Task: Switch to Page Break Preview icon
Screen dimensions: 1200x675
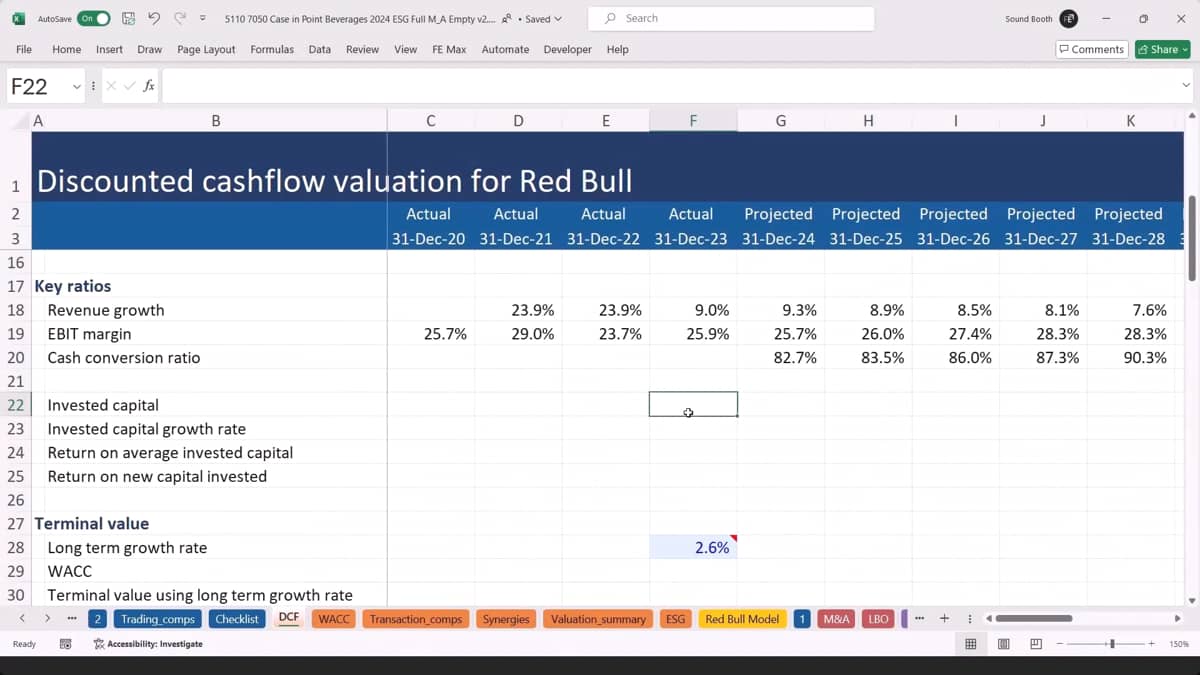Action: pyautogui.click(x=1036, y=644)
